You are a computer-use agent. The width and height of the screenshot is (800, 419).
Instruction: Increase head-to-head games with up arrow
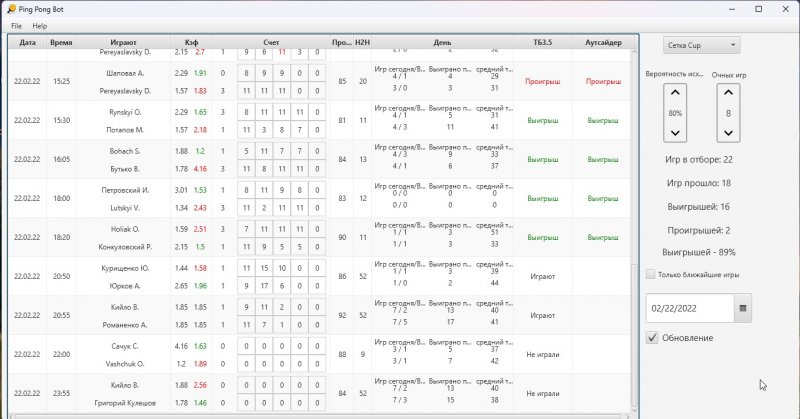coord(728,94)
